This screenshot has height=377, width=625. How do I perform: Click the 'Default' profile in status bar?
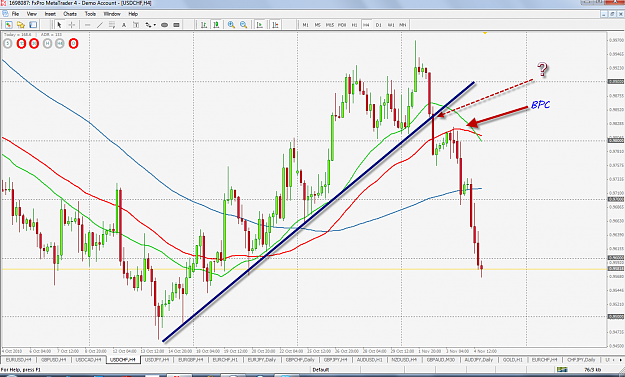click(320, 370)
